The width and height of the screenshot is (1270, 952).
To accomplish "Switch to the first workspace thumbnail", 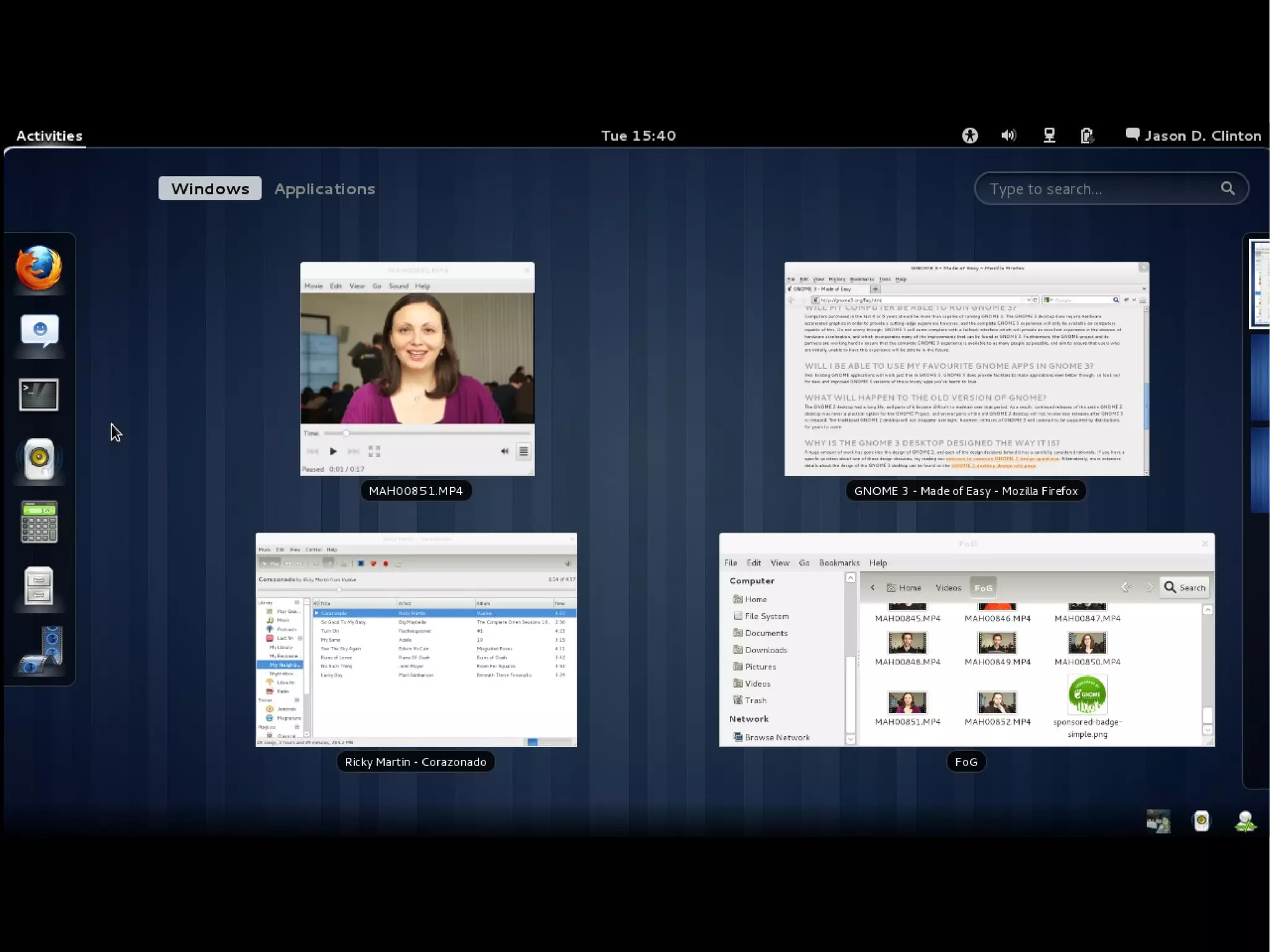I will click(1259, 283).
